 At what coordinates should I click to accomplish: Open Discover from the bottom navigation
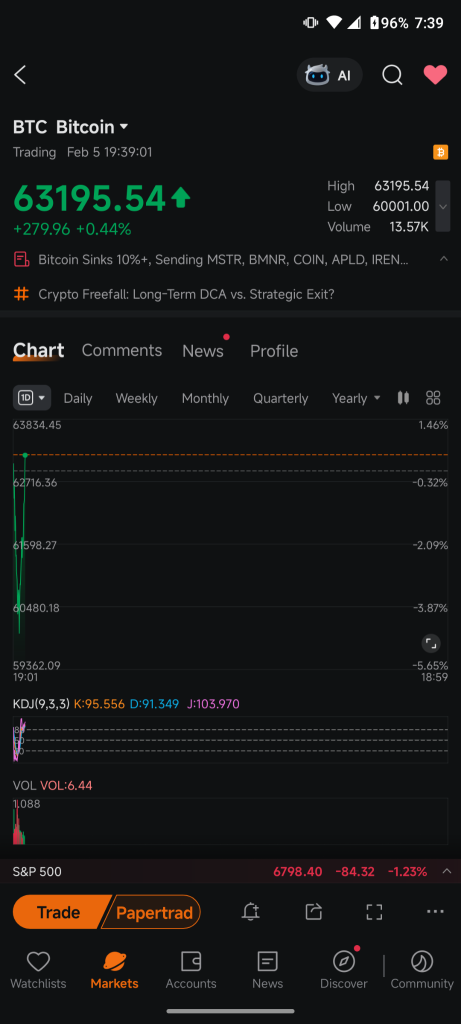tap(344, 968)
